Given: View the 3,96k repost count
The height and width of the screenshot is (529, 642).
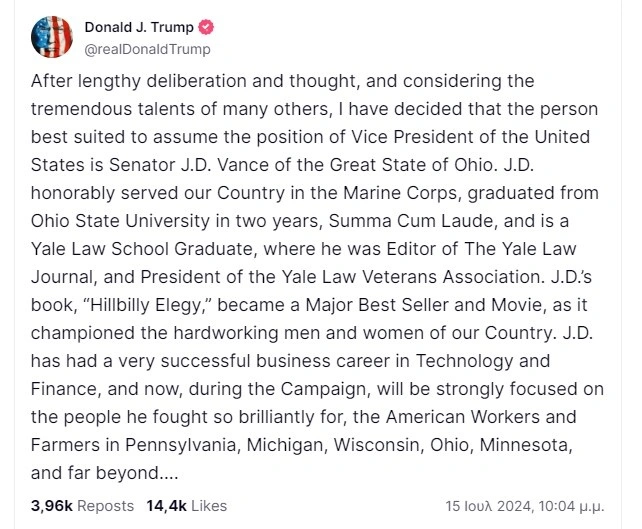Looking at the screenshot, I should 52,506.
